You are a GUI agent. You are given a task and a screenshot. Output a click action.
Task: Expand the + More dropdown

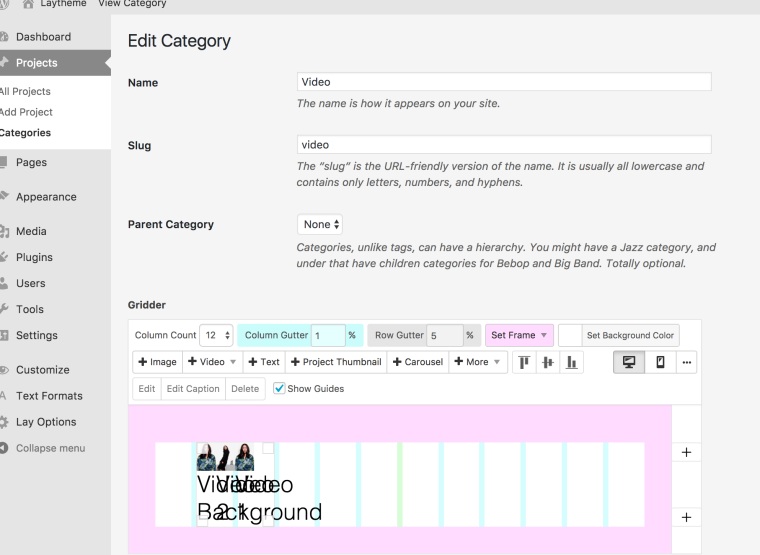coord(479,362)
